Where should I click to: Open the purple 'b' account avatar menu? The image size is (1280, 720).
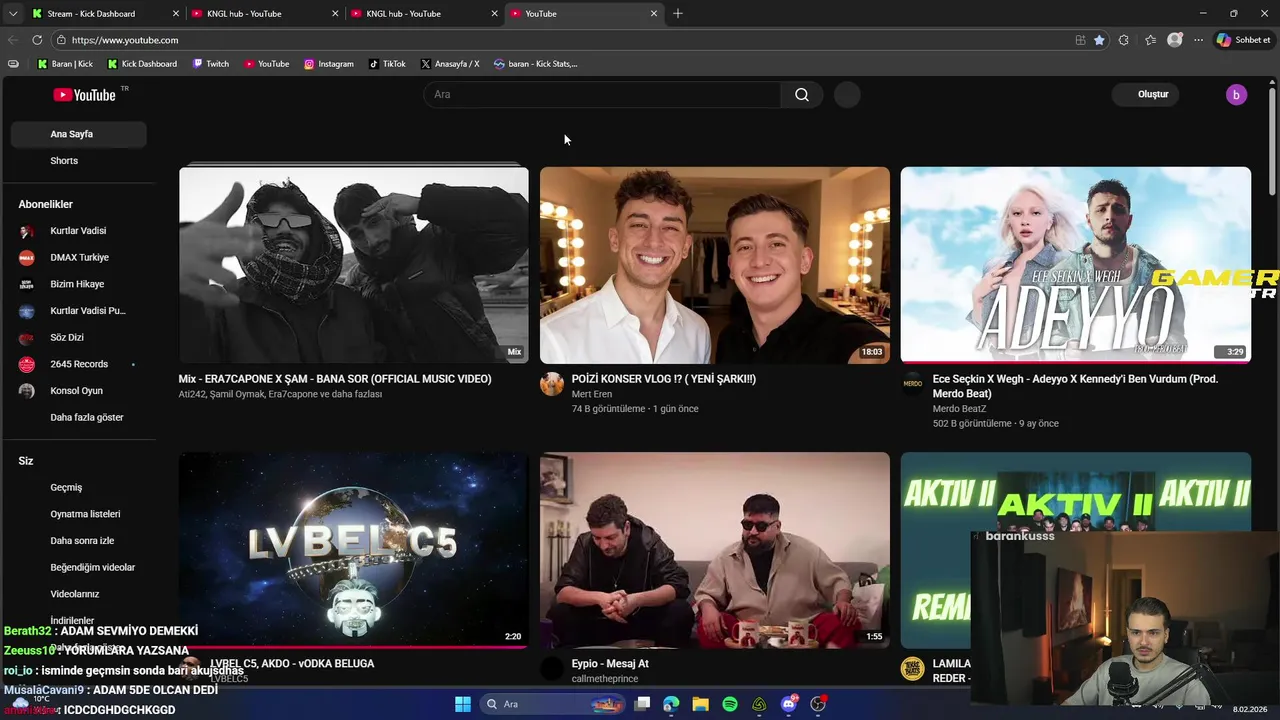tap(1236, 94)
